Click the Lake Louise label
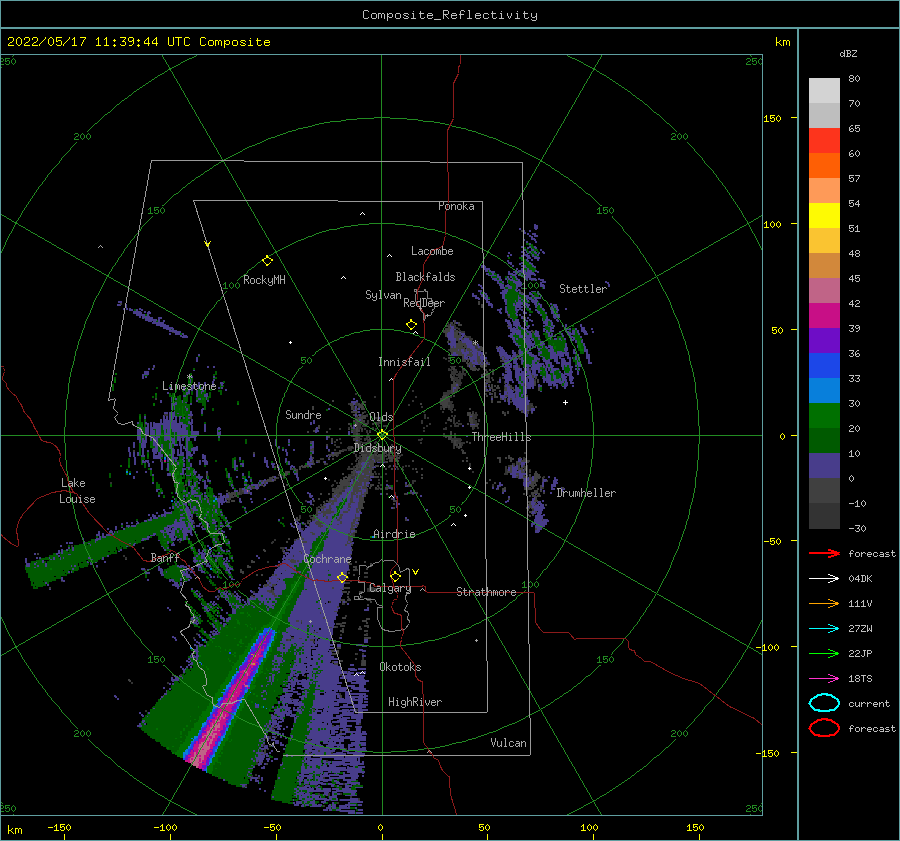This screenshot has height=841, width=900. 77,491
